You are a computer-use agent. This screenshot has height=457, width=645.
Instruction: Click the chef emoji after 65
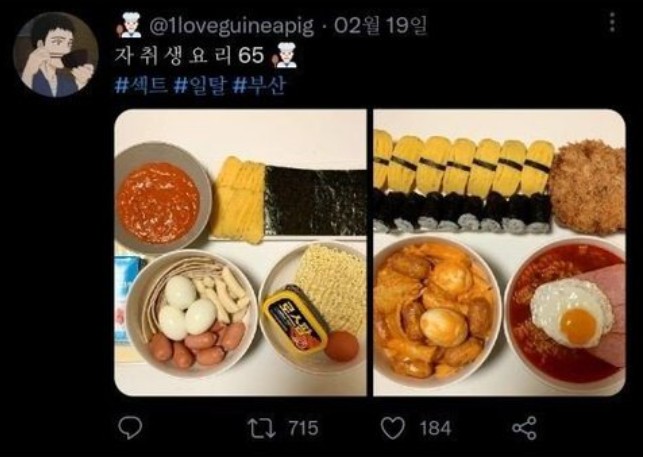pyautogui.click(x=284, y=55)
